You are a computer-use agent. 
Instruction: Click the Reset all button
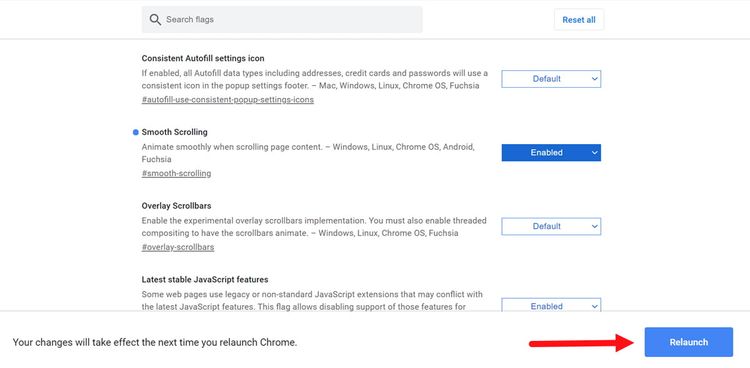click(579, 20)
